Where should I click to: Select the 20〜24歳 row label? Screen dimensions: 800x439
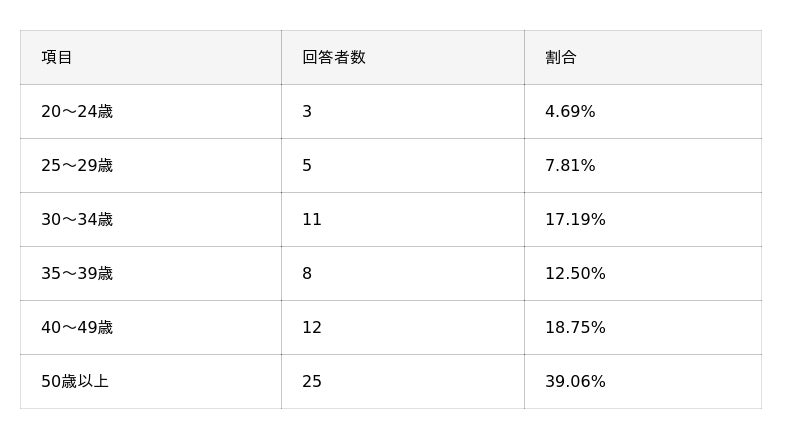coord(77,112)
